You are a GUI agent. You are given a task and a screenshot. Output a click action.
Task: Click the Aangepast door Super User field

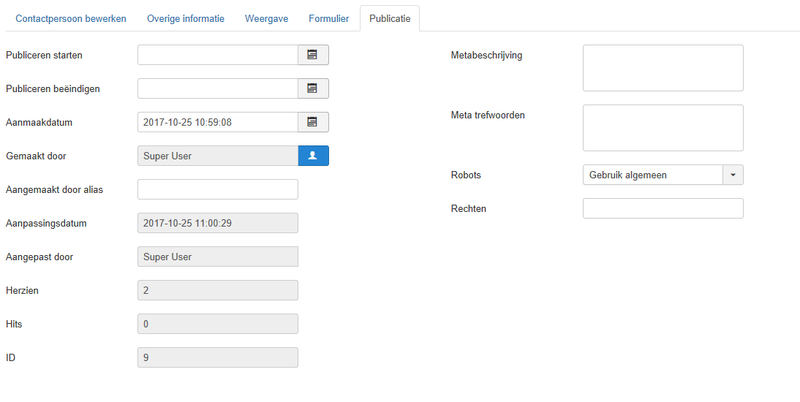point(218,257)
